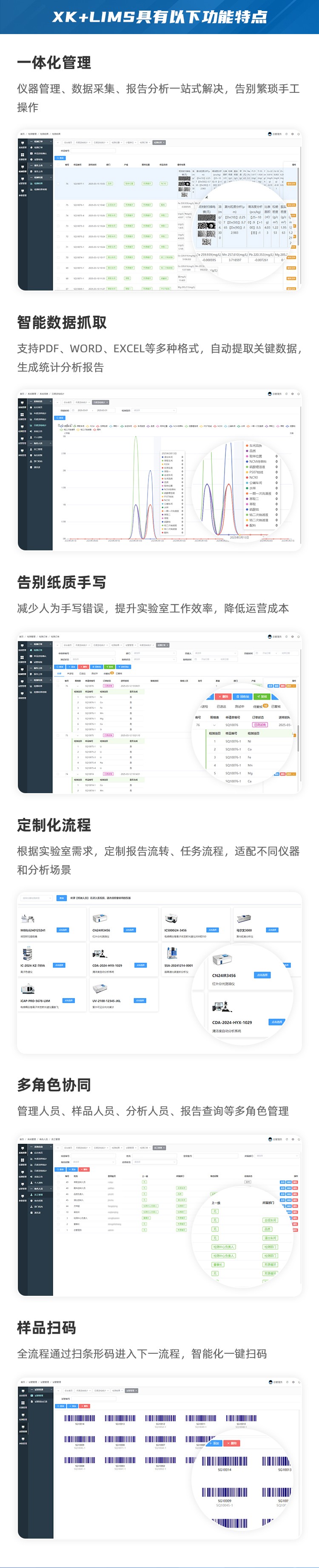Toggle the NCM待卸料 legend item in chart
The image size is (319, 1568).
257,461
